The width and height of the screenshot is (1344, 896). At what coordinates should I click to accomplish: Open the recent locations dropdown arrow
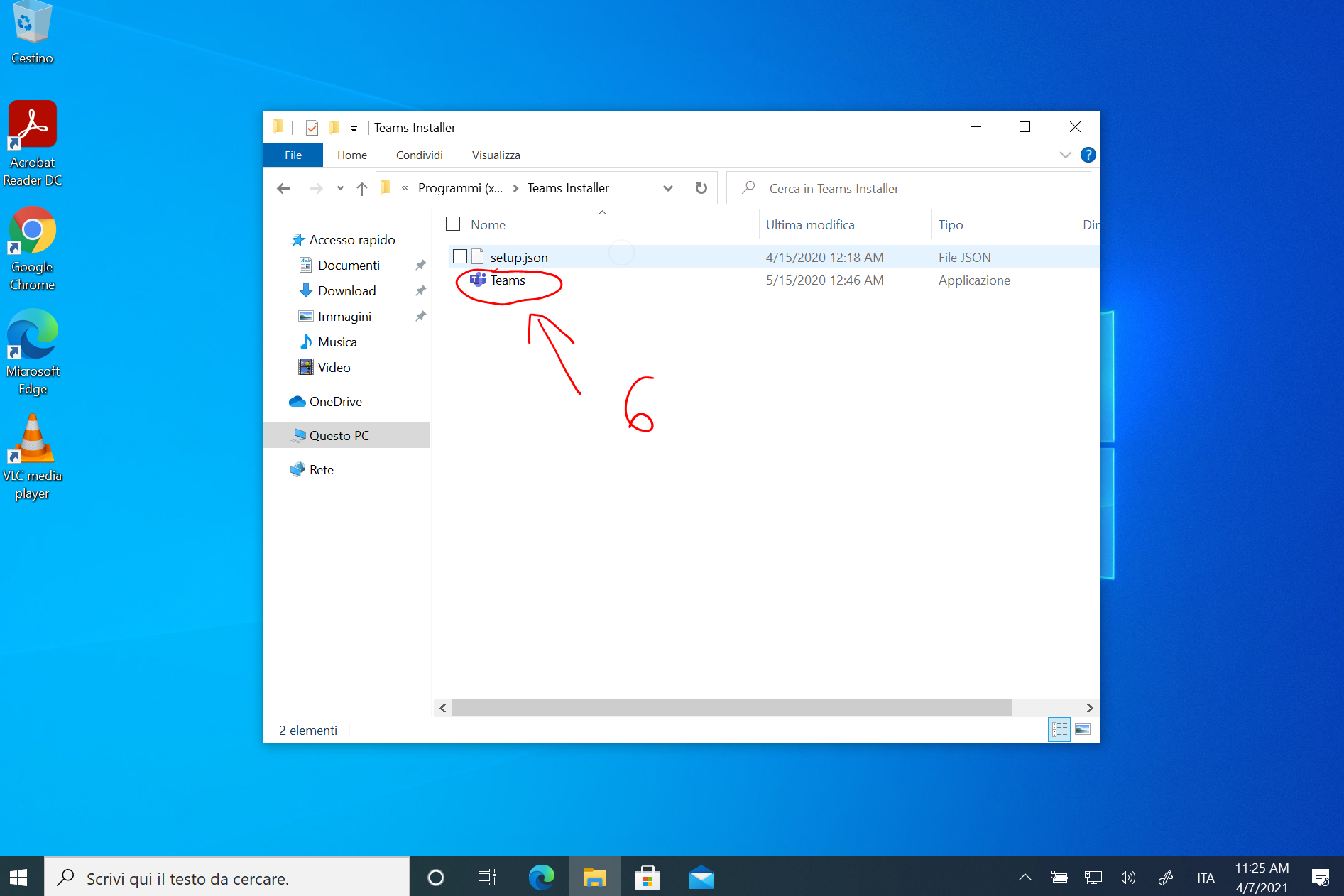340,188
